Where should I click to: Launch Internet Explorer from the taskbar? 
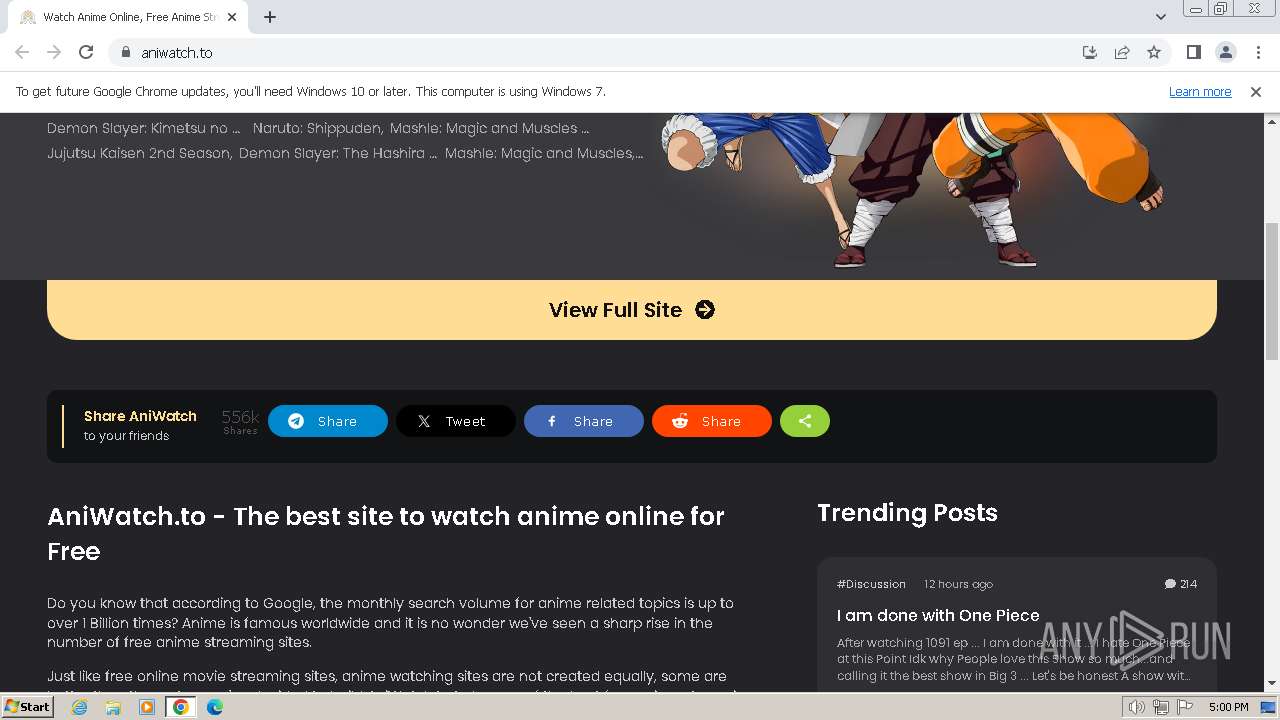[x=79, y=707]
